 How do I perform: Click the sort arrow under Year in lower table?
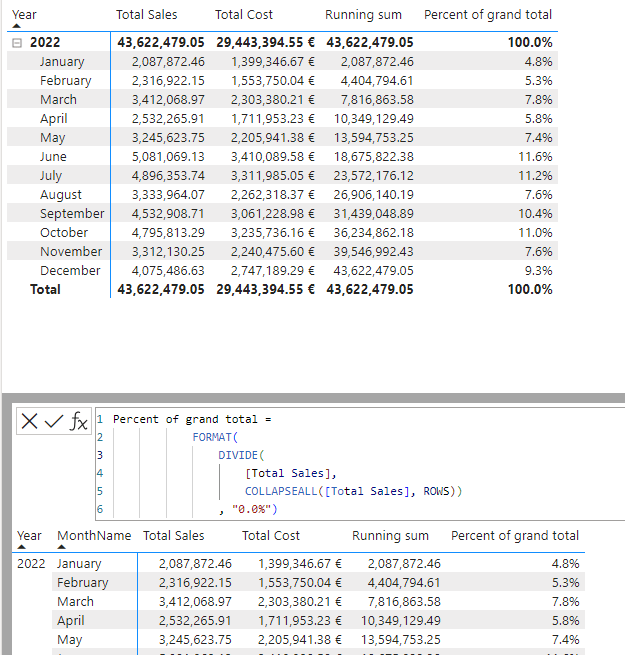click(x=21, y=549)
